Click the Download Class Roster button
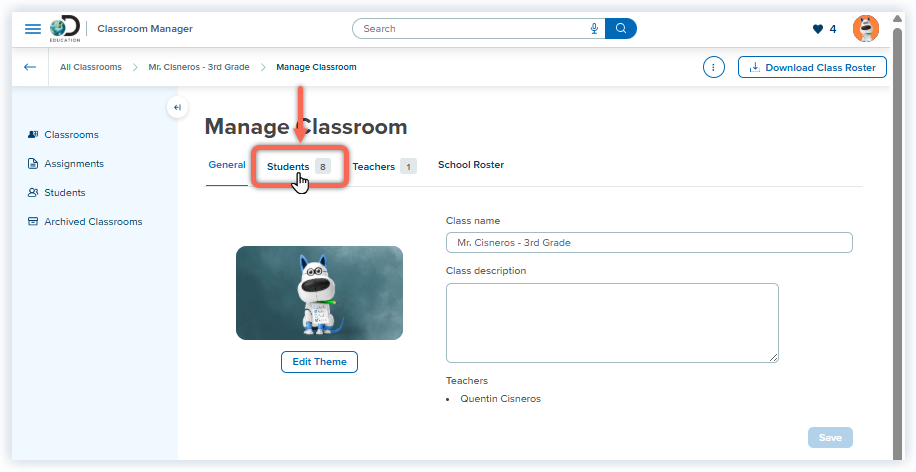Image resolution: width=916 pixels, height=472 pixels. (812, 67)
